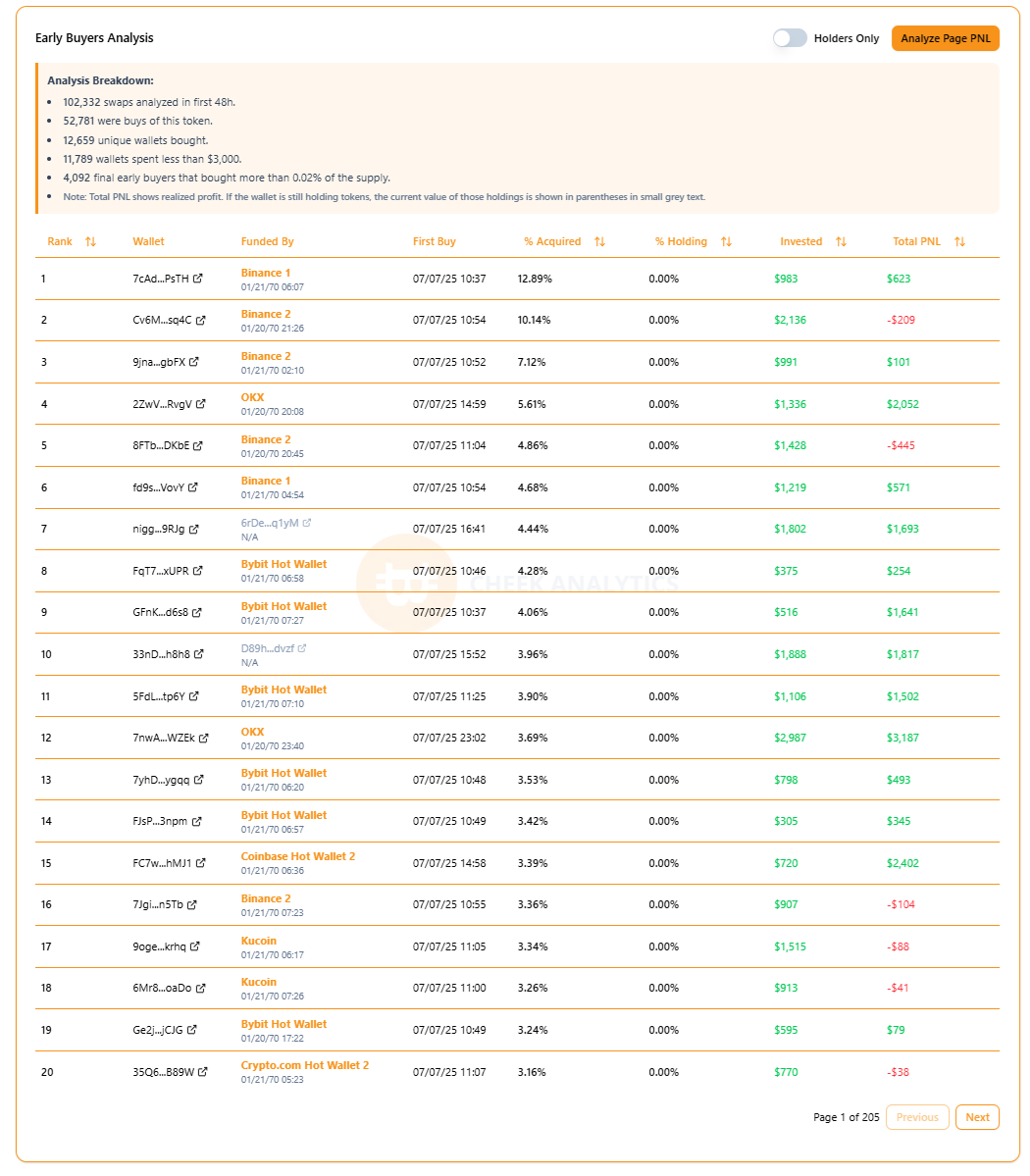
Task: Click the Wallet column header
Action: click(x=148, y=241)
